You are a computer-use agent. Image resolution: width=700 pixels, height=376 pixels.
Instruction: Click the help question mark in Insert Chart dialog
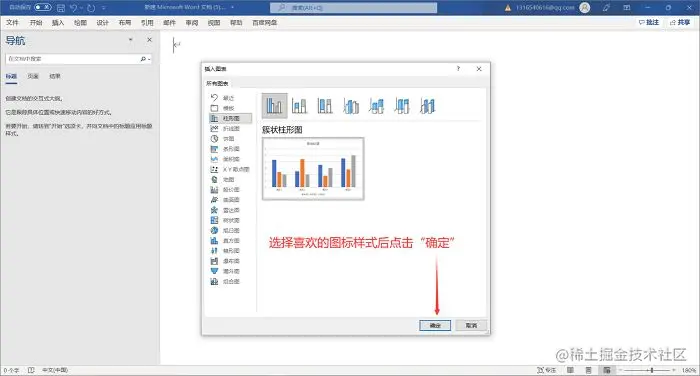(x=458, y=68)
